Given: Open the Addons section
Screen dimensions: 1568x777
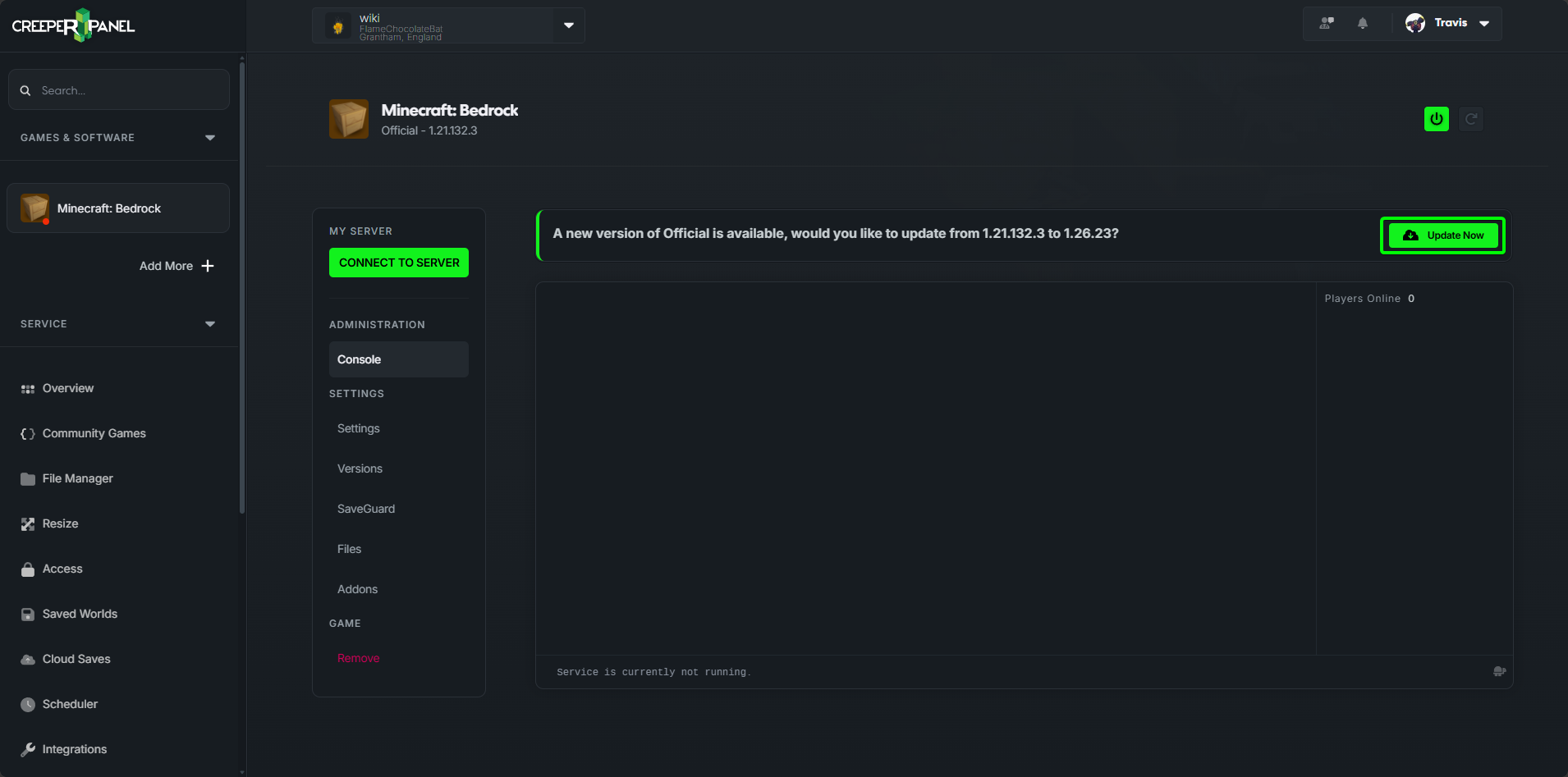Looking at the screenshot, I should tap(357, 589).
